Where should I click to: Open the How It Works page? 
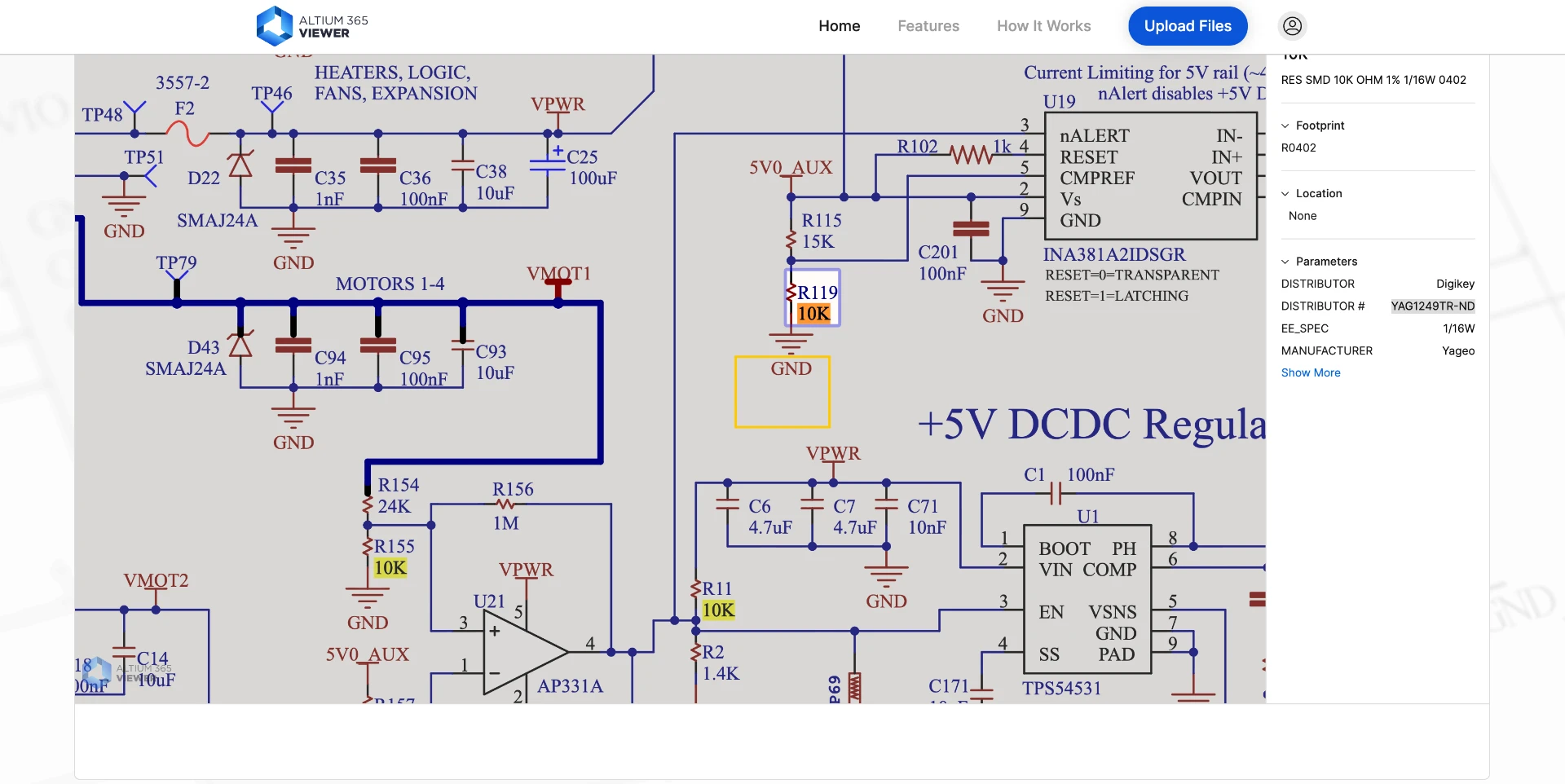click(x=1043, y=26)
